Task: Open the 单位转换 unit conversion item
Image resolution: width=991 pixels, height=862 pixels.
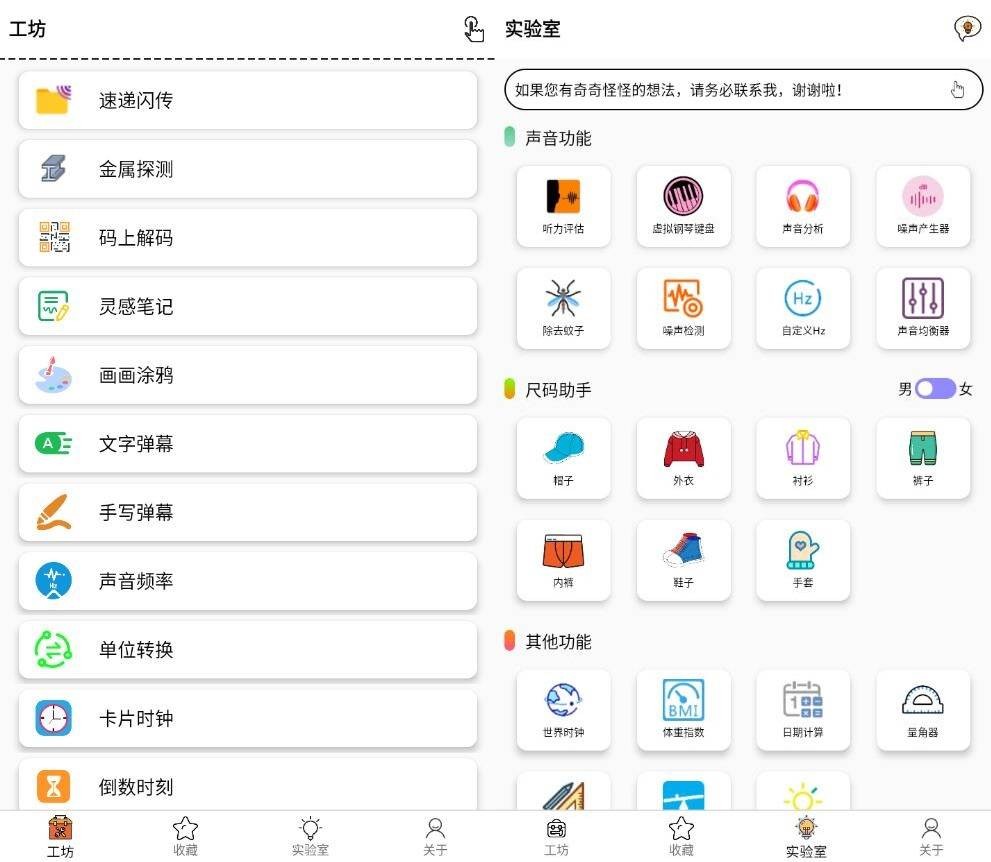Action: point(247,650)
